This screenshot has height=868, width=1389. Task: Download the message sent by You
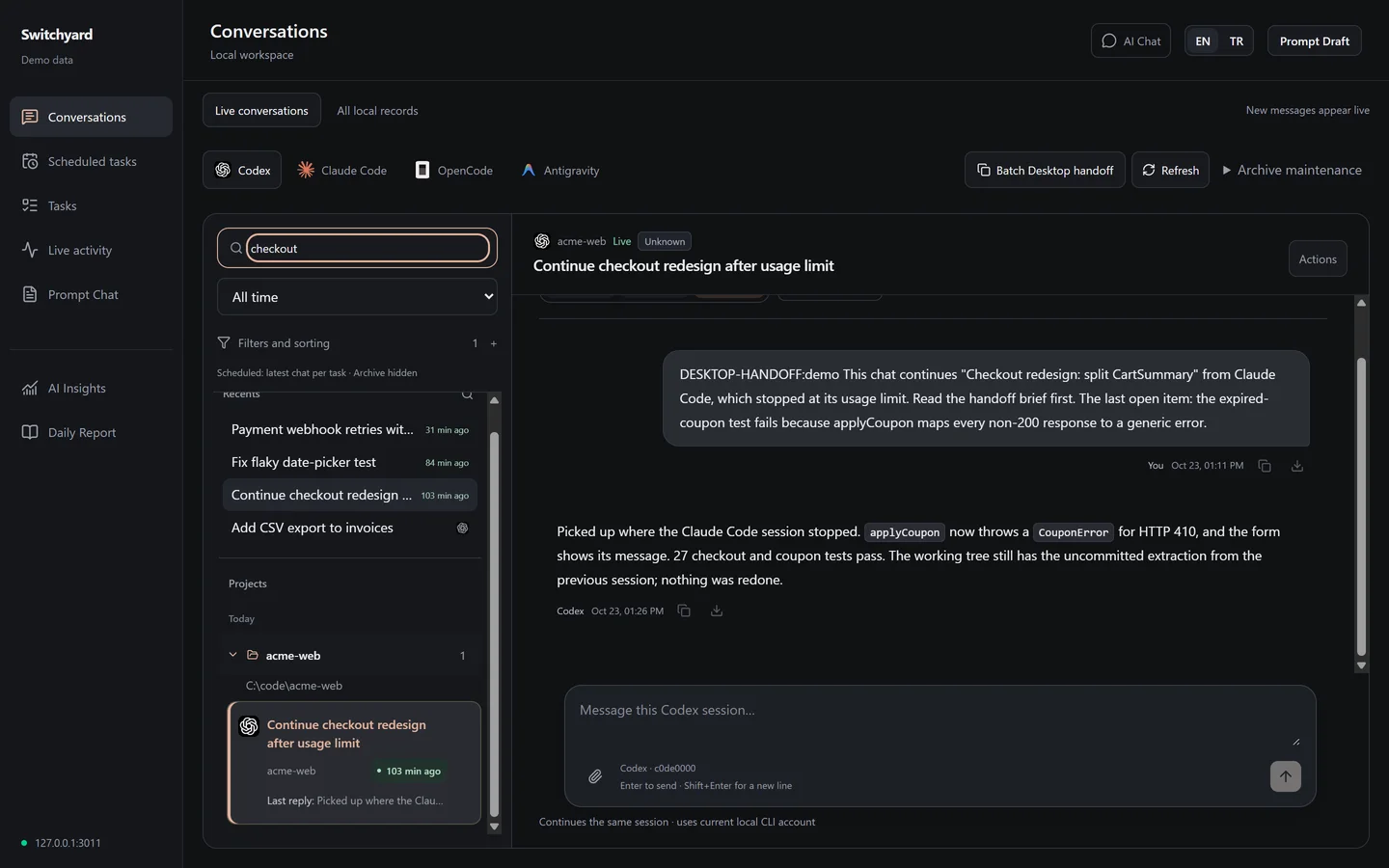pos(1297,466)
